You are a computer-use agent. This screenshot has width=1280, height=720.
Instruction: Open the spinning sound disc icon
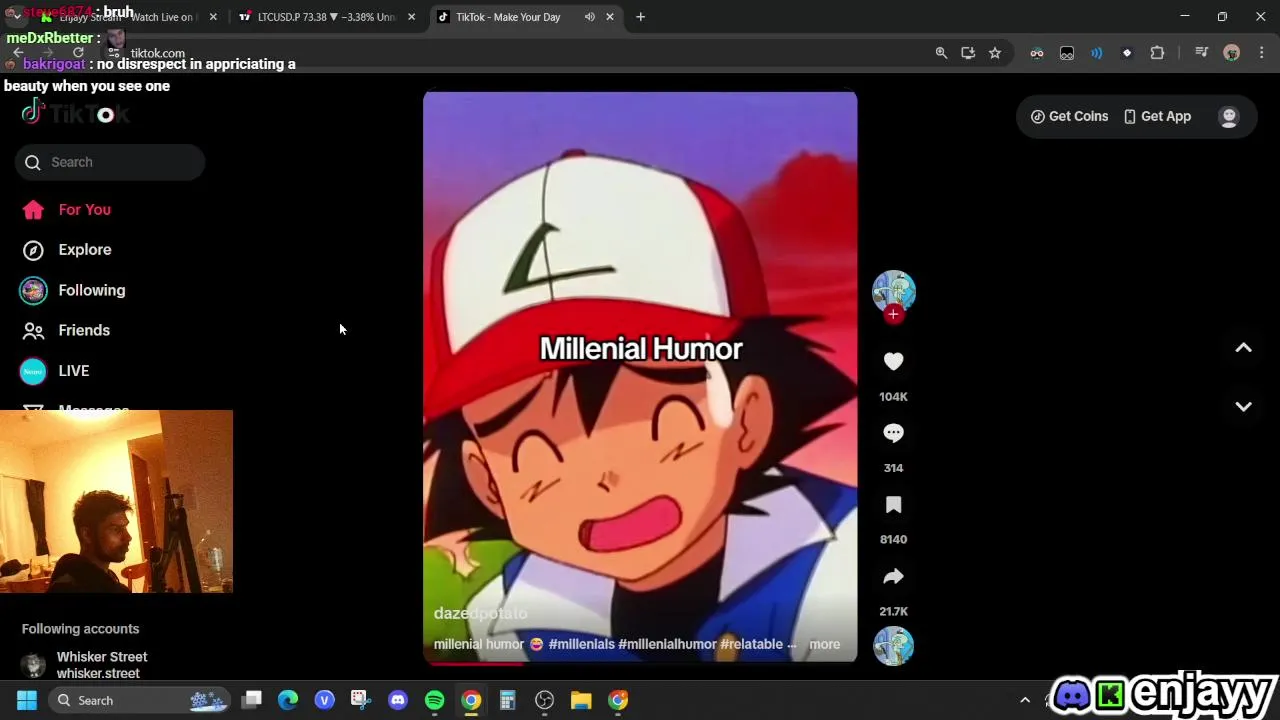(893, 646)
